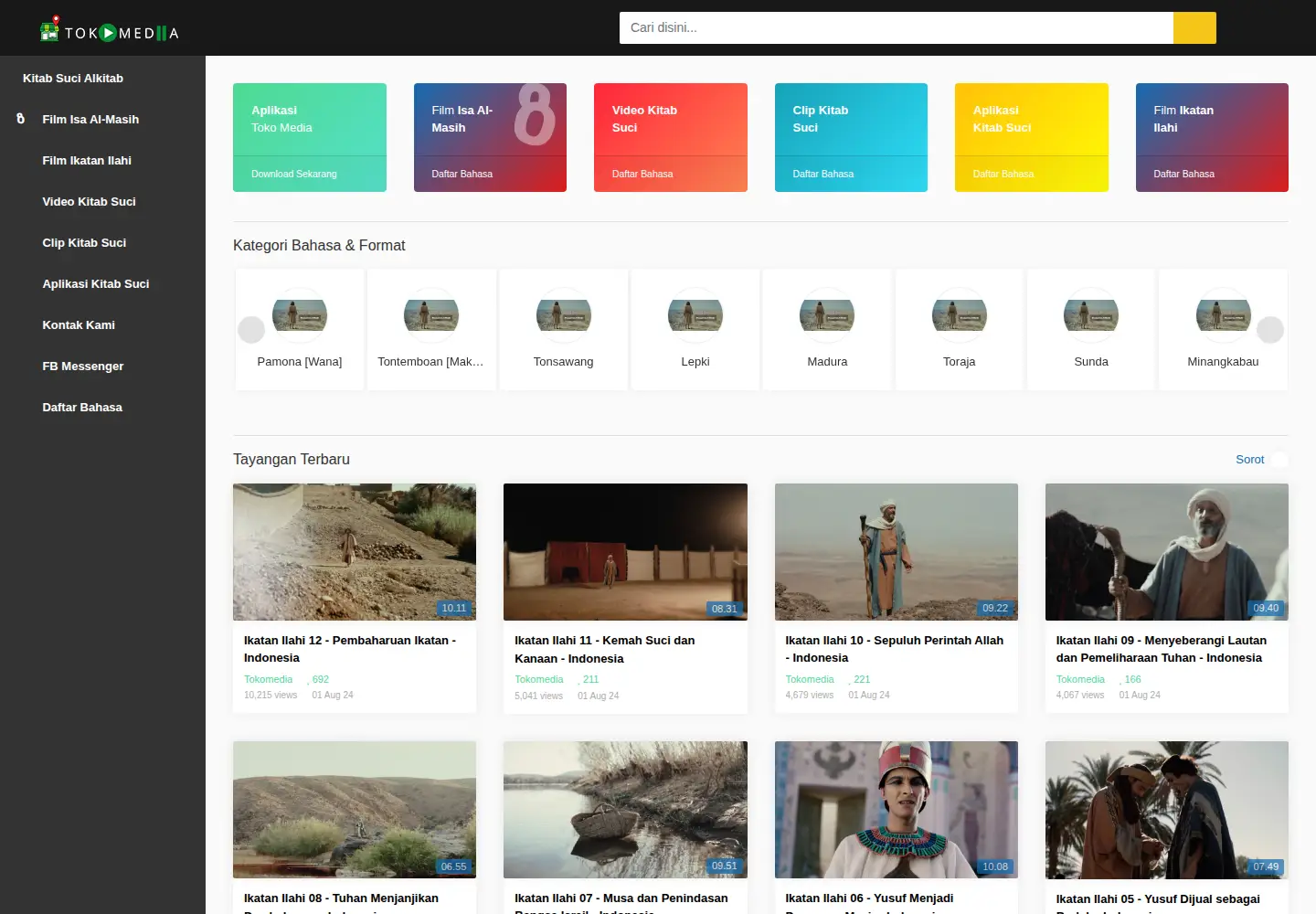This screenshot has width=1316, height=914.
Task: Open Kitab Suci Alkitab in sidebar
Action: [x=73, y=78]
